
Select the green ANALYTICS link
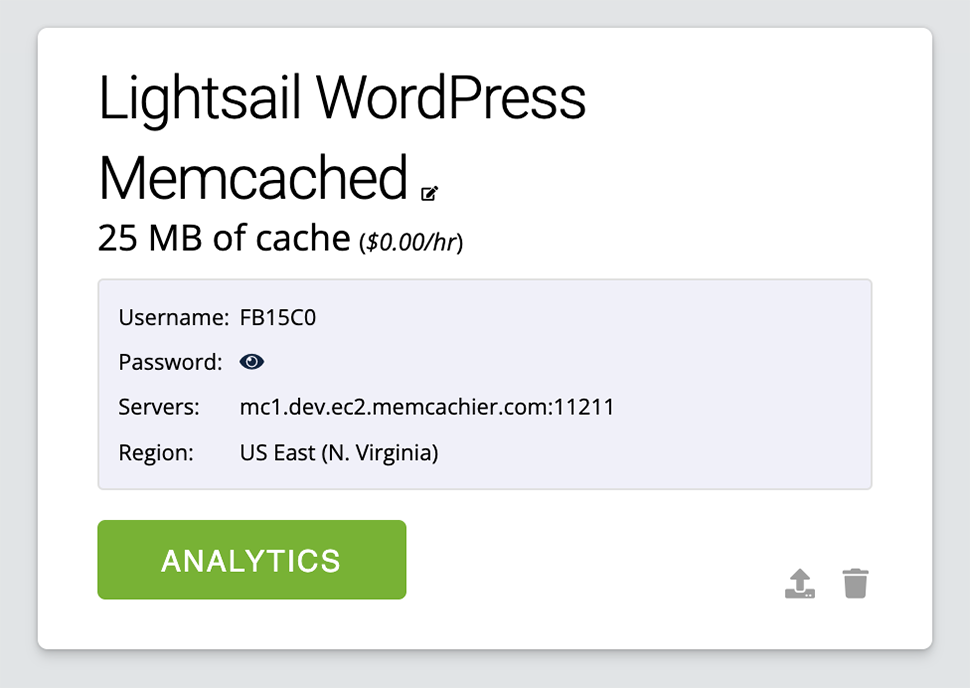coord(251,560)
